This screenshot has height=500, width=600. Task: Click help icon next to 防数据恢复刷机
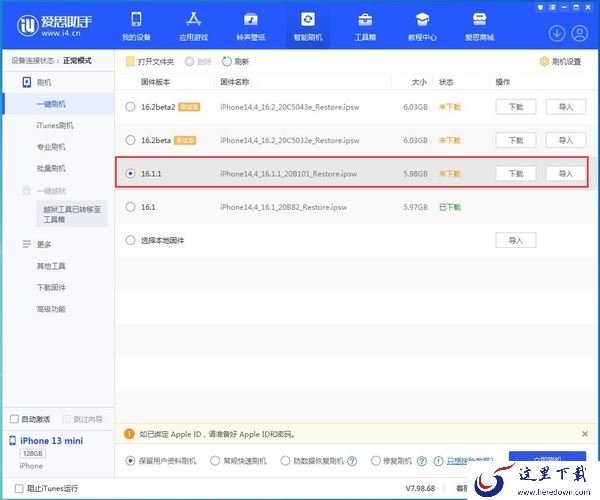coord(352,461)
